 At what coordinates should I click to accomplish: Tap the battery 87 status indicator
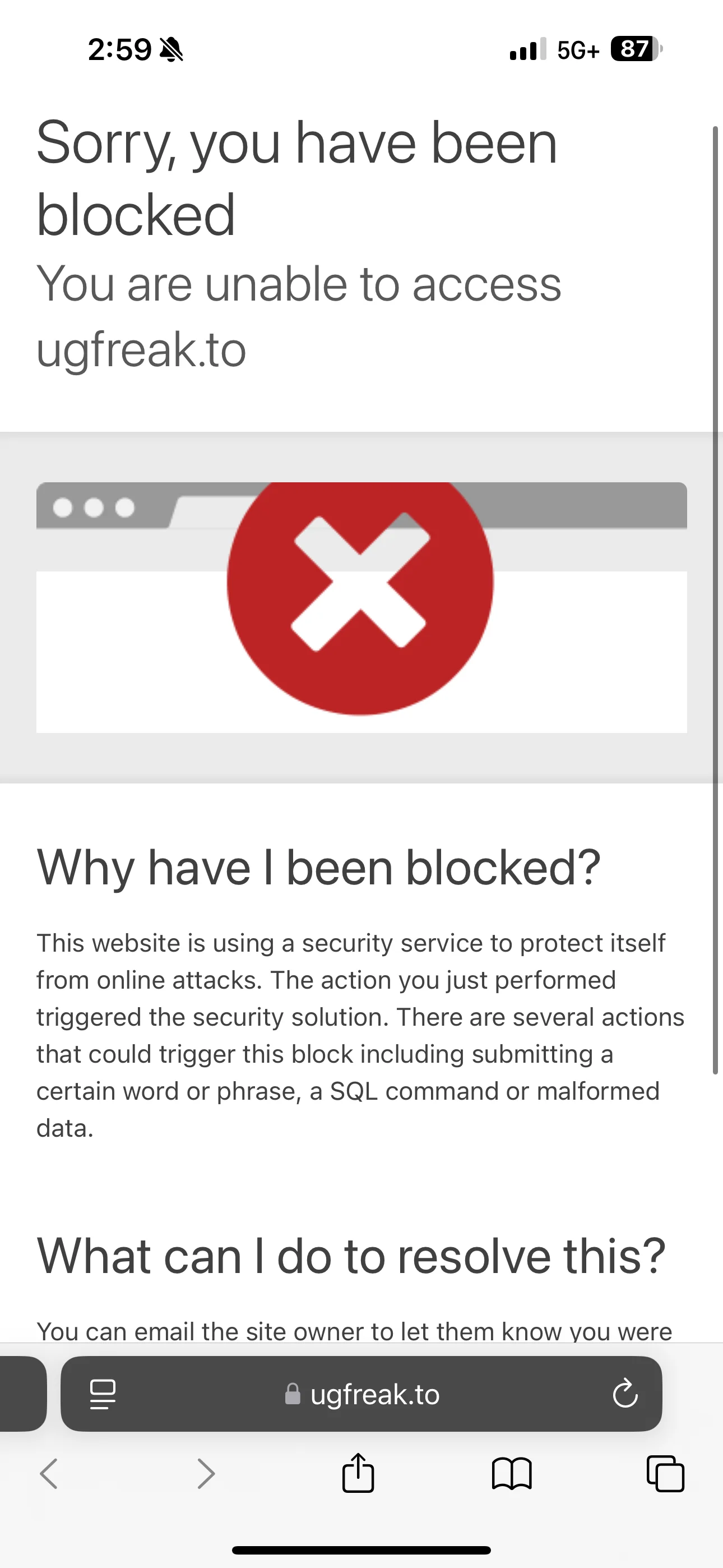pyautogui.click(x=637, y=49)
